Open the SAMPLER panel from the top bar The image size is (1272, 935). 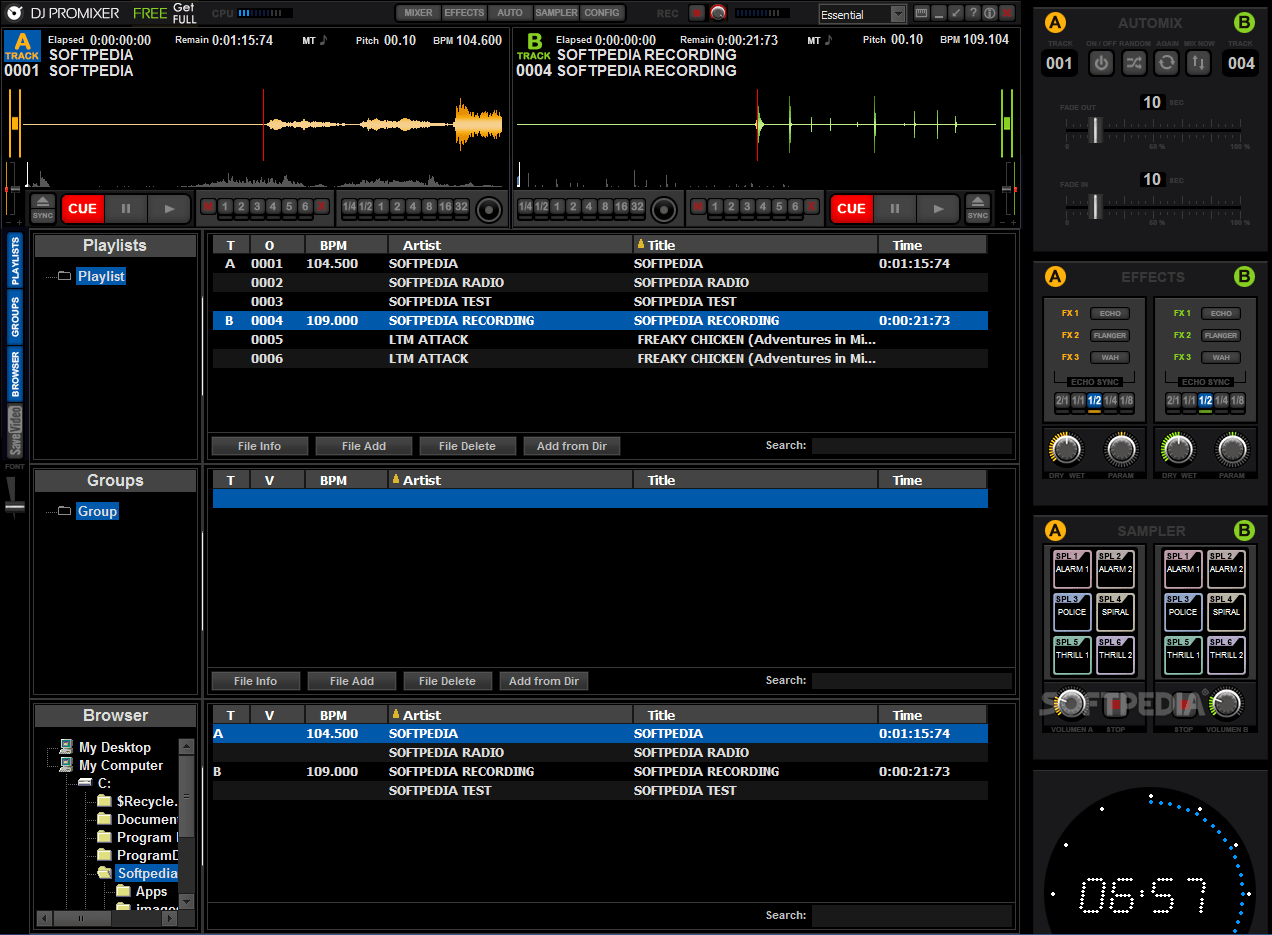tap(556, 14)
